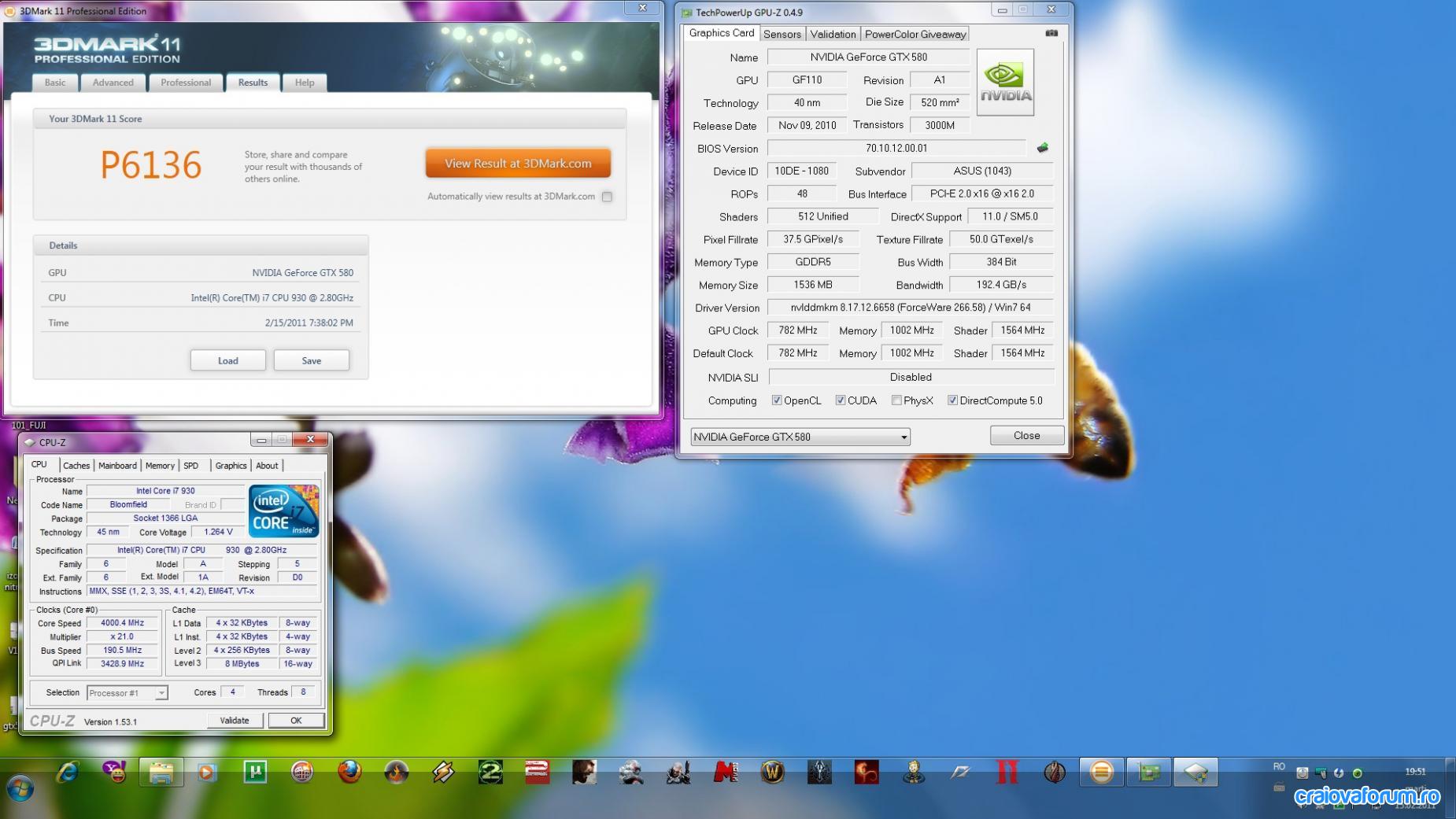
Task: Toggle the DirectCompute 5.0 checkbox
Action: 952,400
